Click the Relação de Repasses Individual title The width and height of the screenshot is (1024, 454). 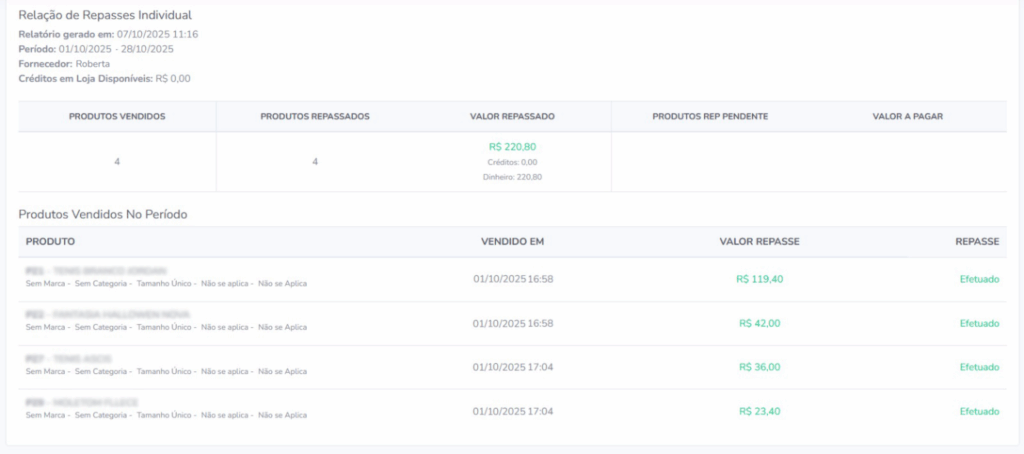click(105, 16)
